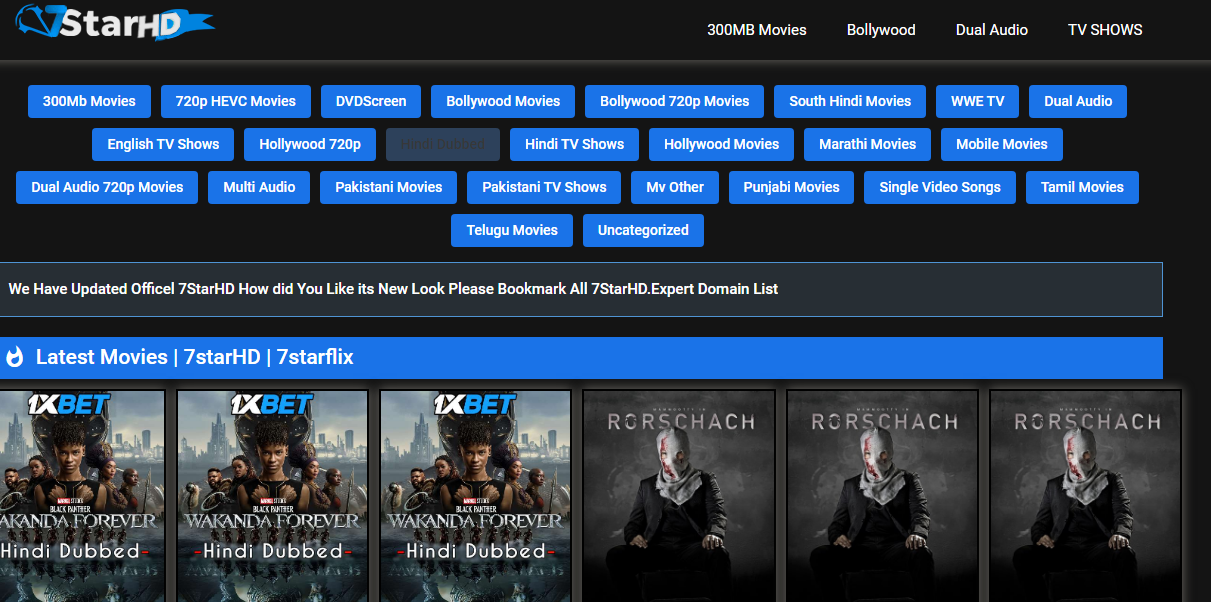Browse Punjabi Movies category

click(791, 187)
